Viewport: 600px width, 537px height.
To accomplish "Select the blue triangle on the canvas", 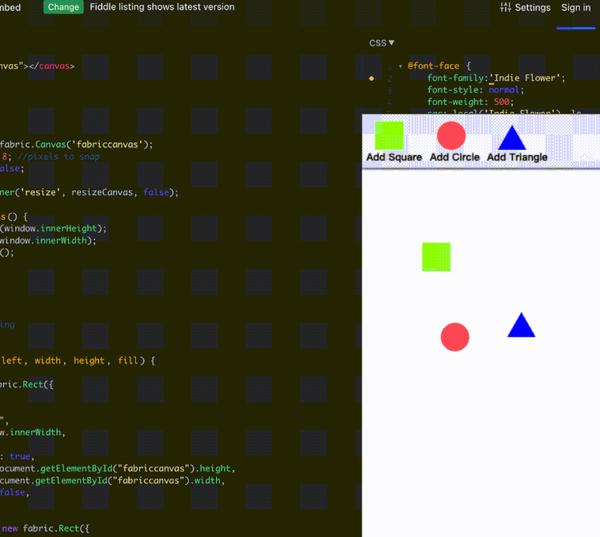I will [521, 326].
